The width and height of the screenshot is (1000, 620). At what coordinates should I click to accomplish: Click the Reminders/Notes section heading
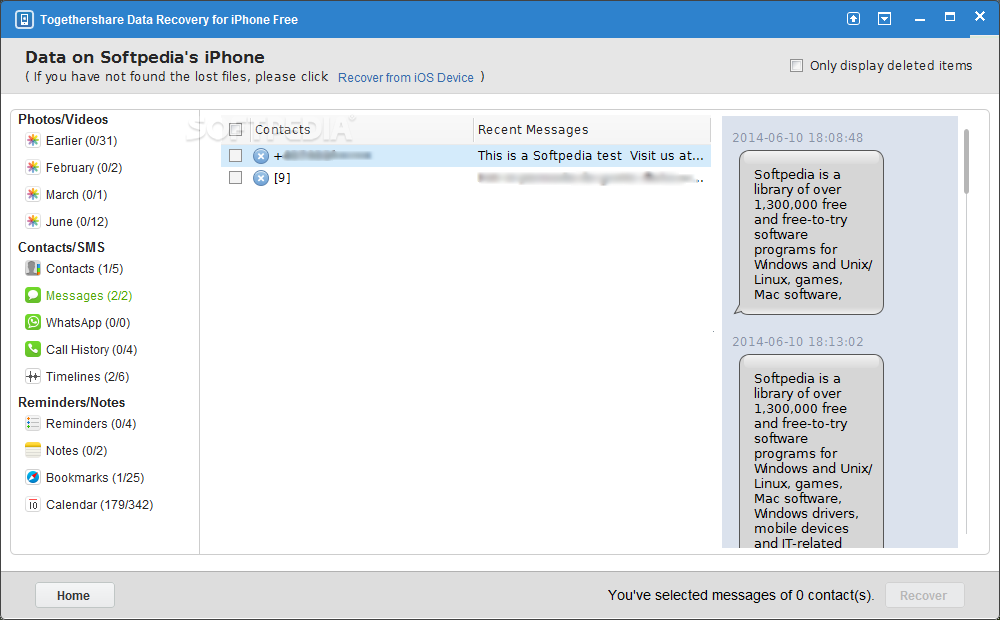point(71,402)
